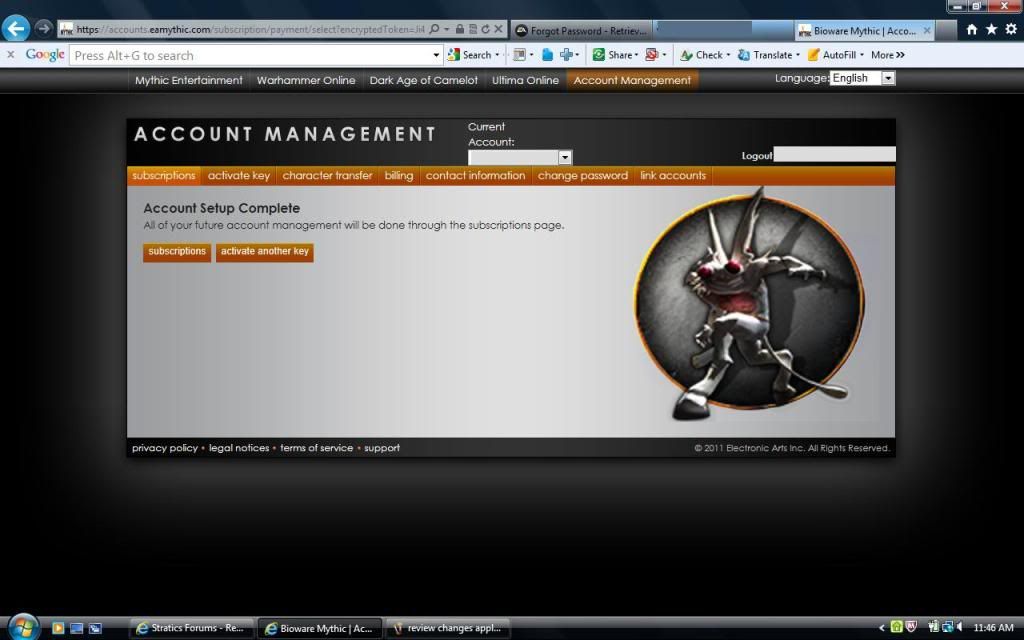
Task: Open the Google Search button dropdown arrow
Action: coord(497,56)
